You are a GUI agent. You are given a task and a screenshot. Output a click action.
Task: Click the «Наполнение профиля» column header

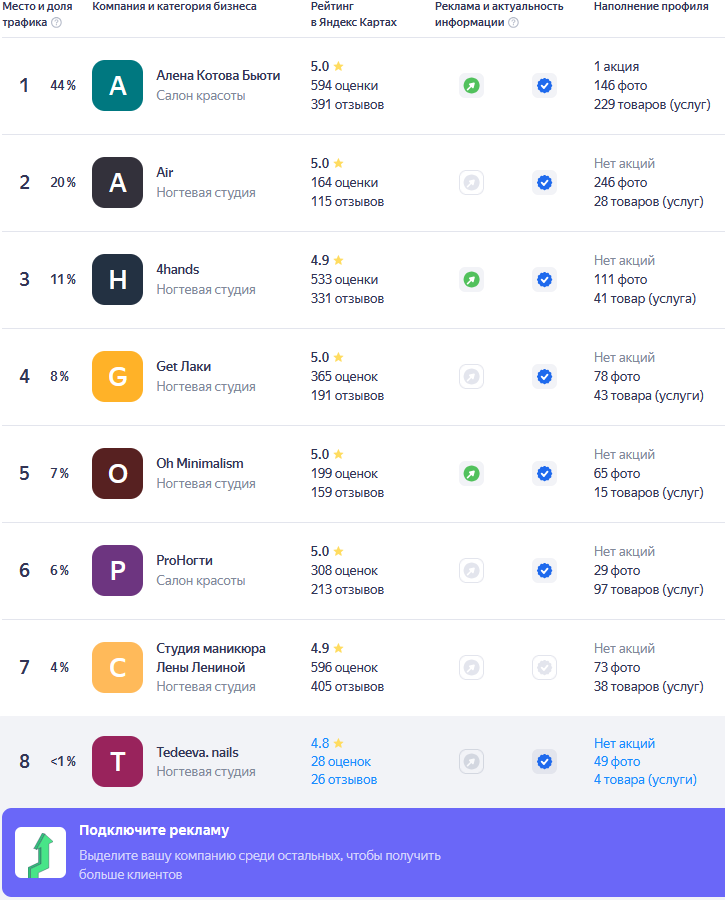tap(651, 7)
